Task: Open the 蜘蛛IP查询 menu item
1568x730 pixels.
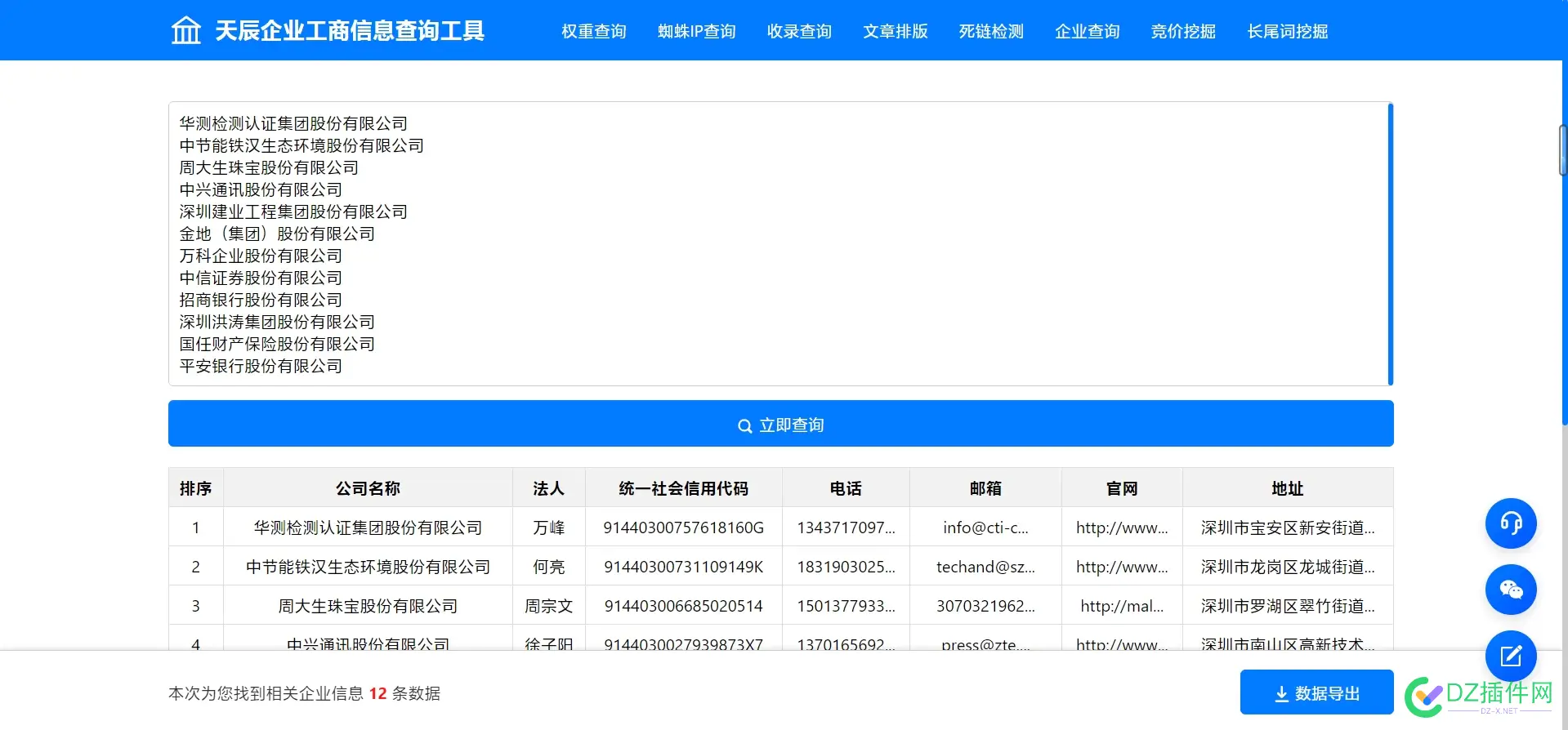Action: tap(697, 31)
